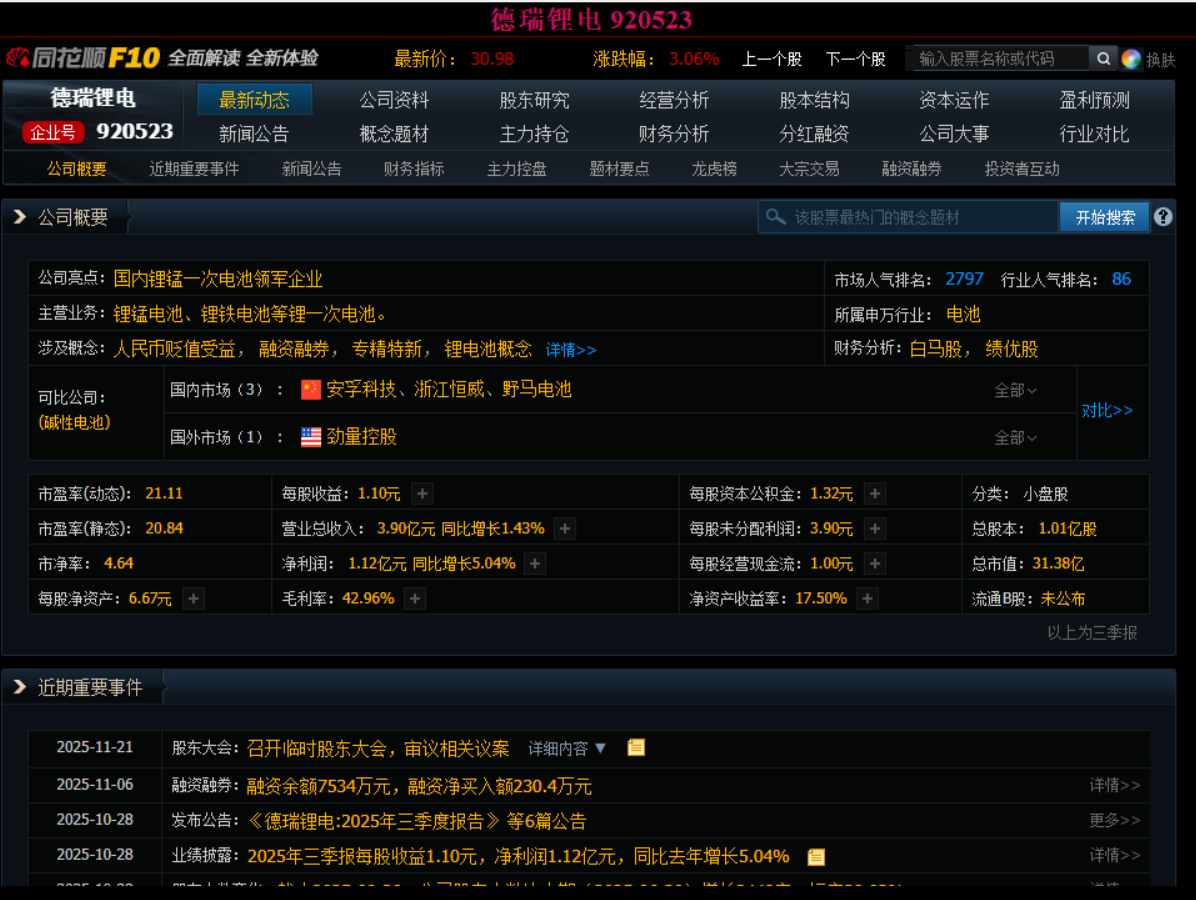The height and width of the screenshot is (900, 1196).
Task: Select 主力控盘 sub-navigation item
Action: [517, 169]
